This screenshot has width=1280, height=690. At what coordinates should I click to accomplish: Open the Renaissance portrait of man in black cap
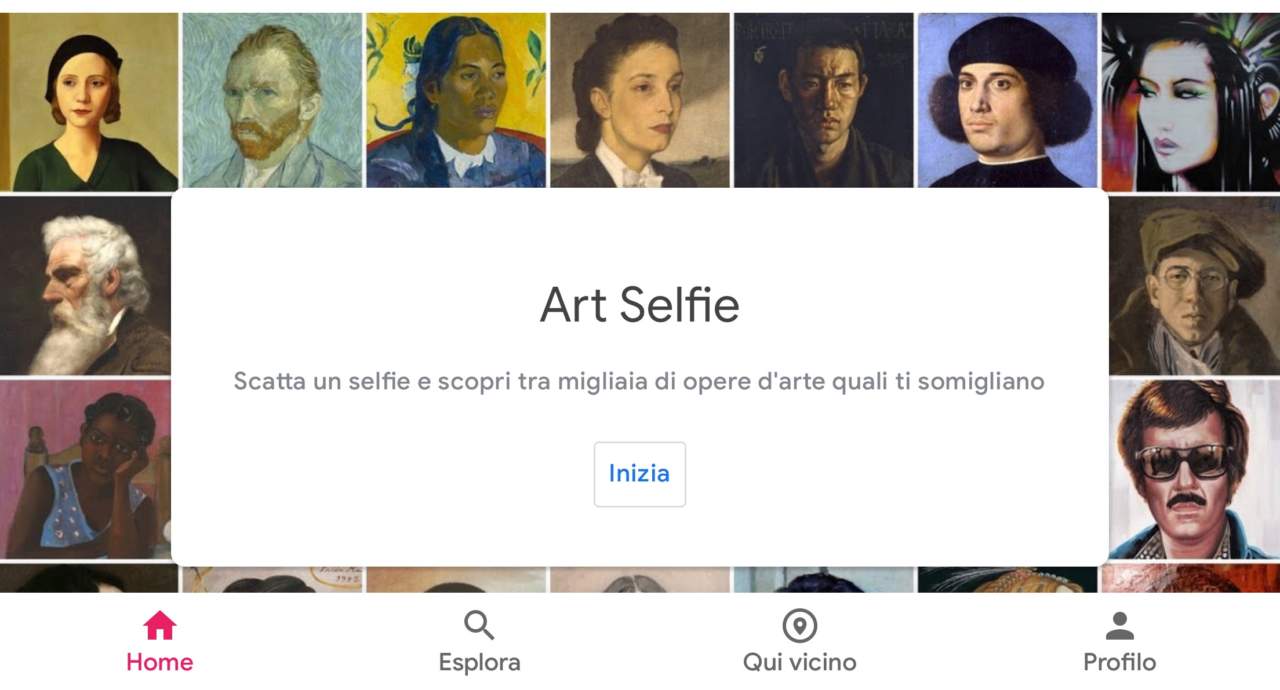click(x=1007, y=100)
